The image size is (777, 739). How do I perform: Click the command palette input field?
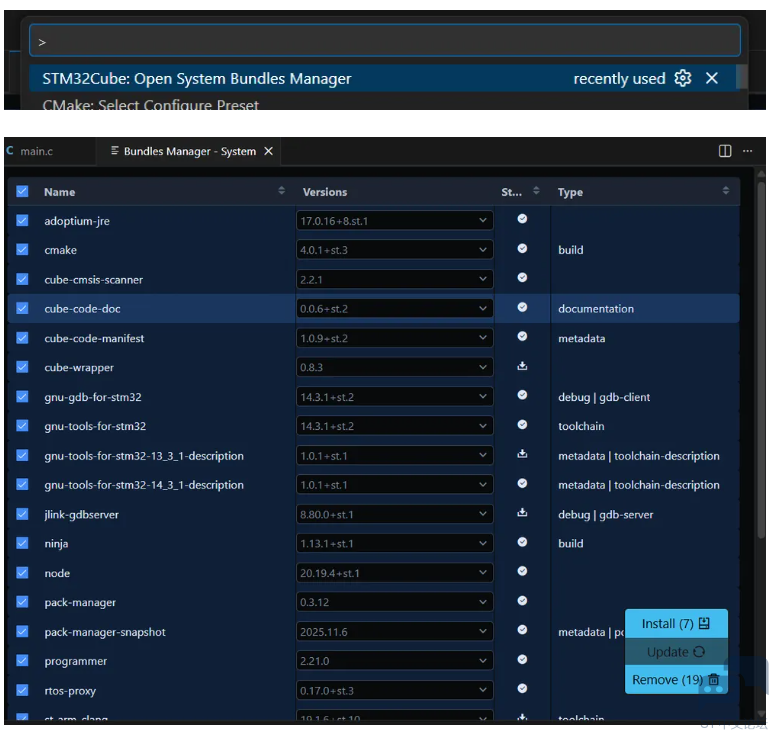tap(385, 41)
